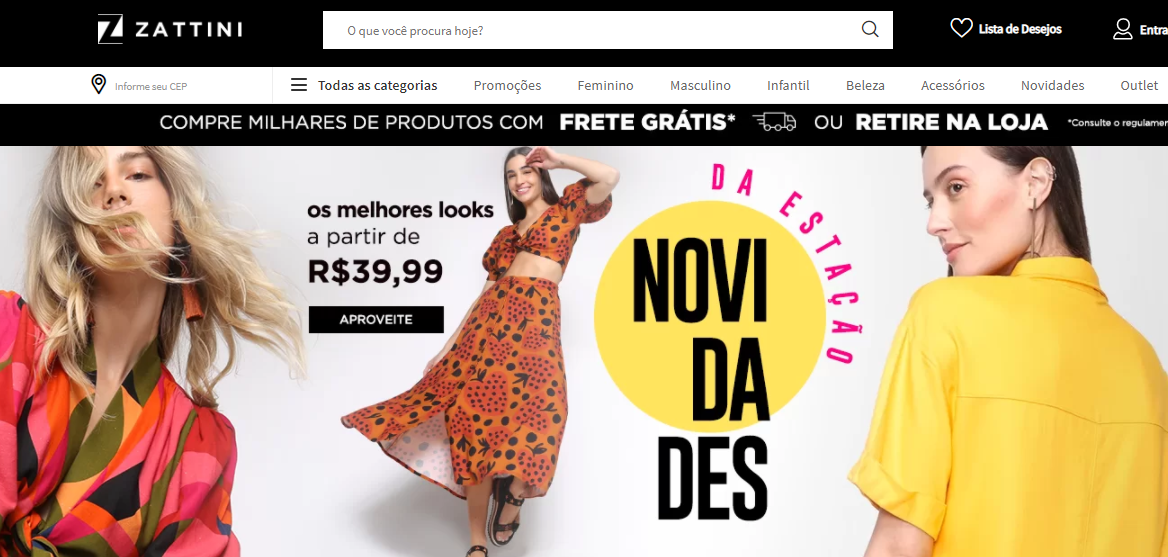The height and width of the screenshot is (557, 1168).
Task: Click the location pin icon
Action: (98, 84)
